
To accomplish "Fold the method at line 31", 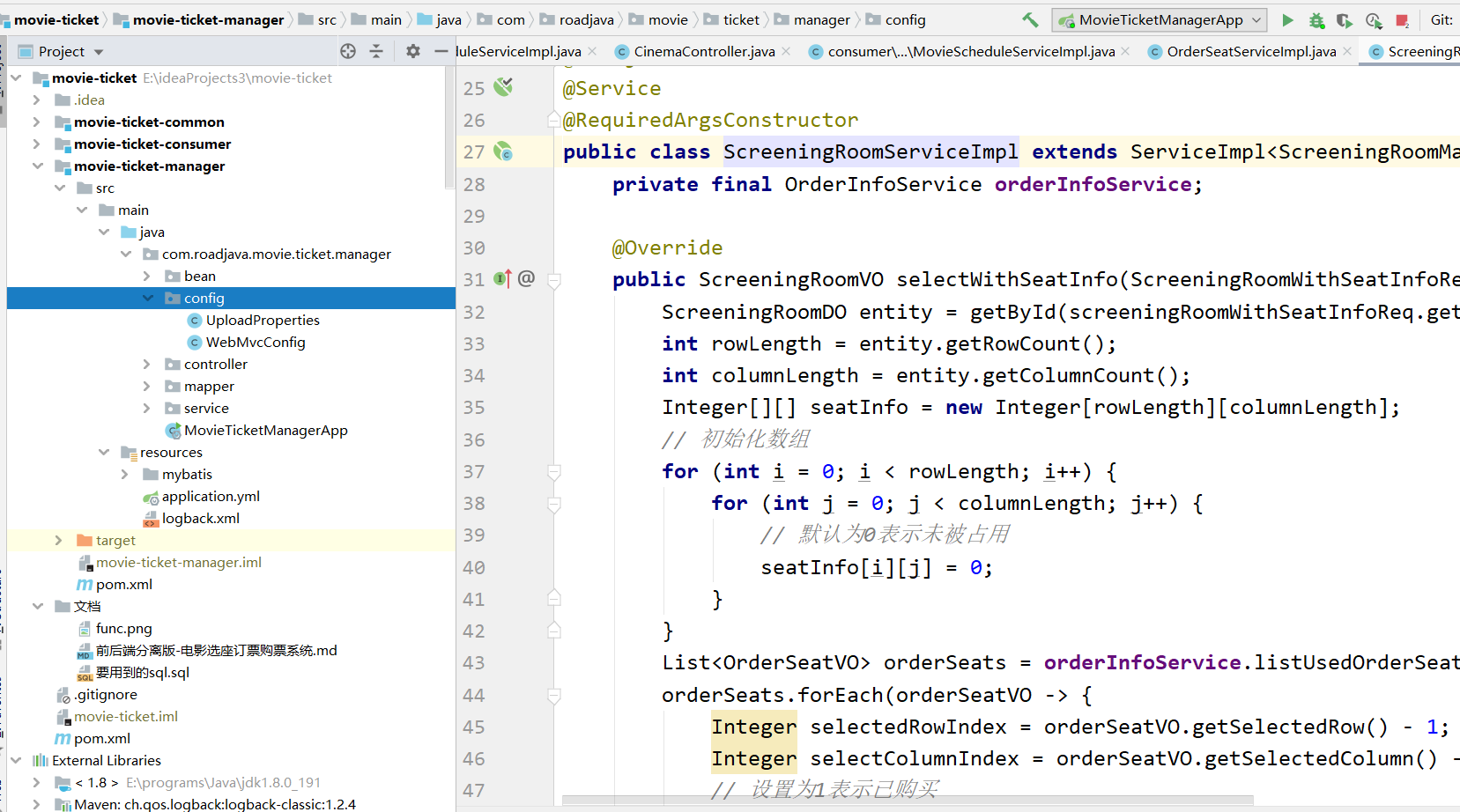I will pyautogui.click(x=554, y=281).
